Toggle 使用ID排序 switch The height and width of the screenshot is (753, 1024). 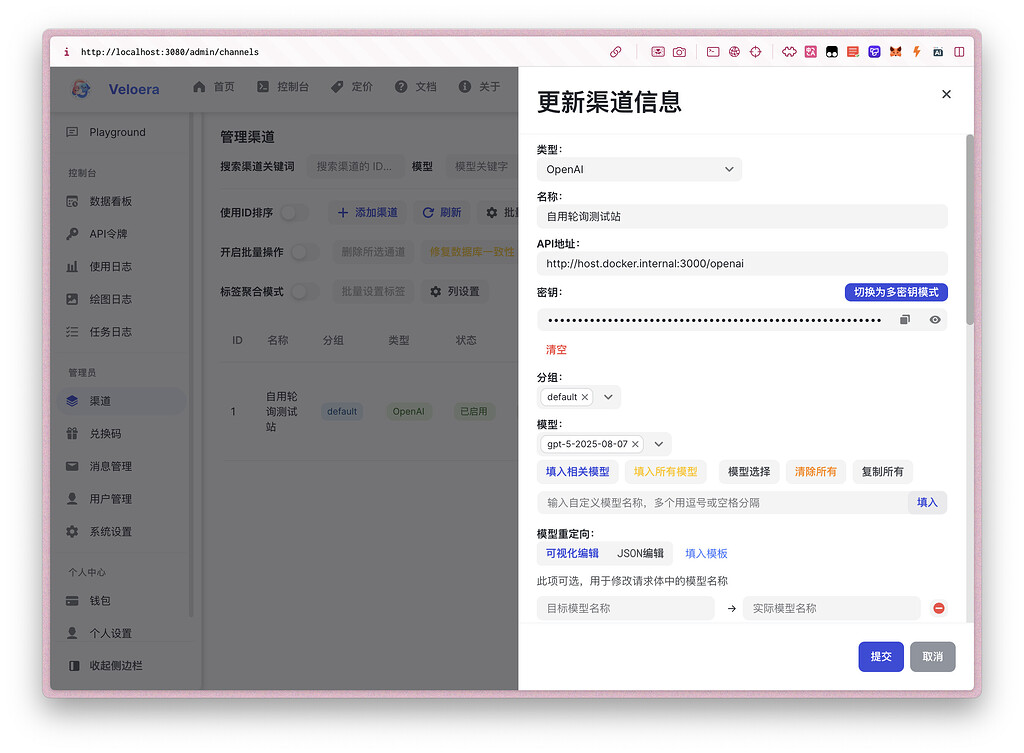(x=294, y=213)
